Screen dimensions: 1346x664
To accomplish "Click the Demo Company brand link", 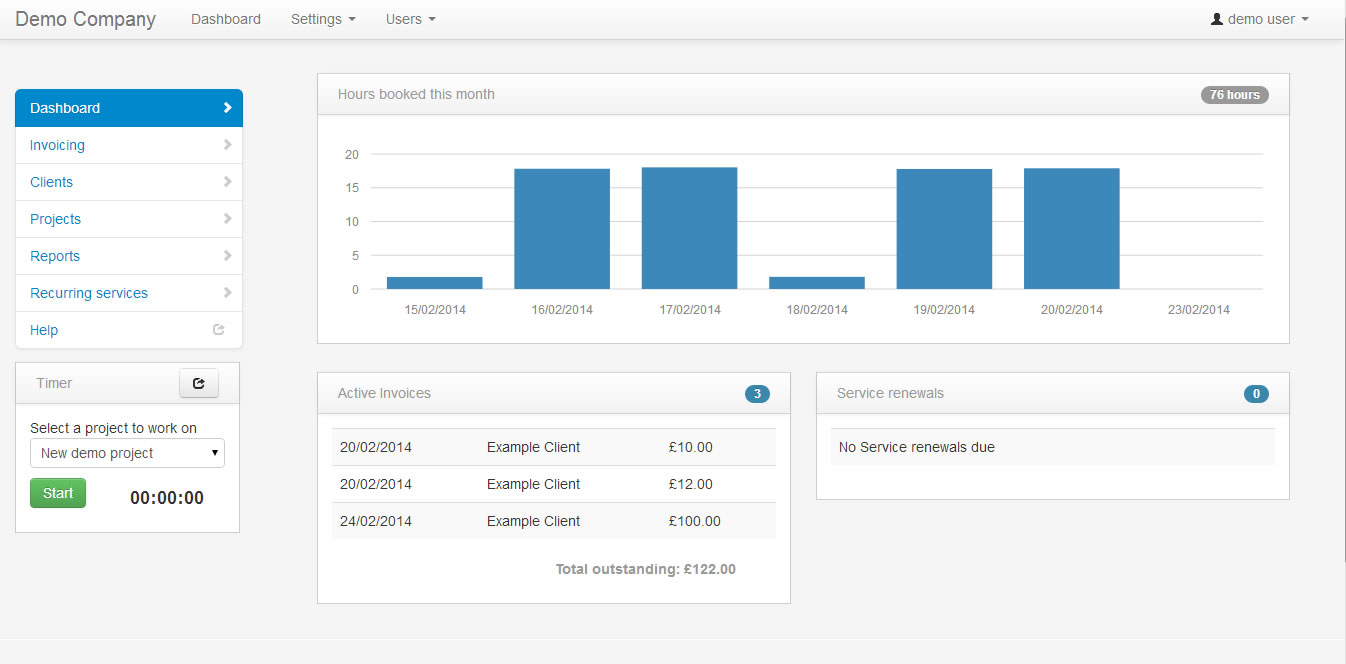I will click(86, 19).
